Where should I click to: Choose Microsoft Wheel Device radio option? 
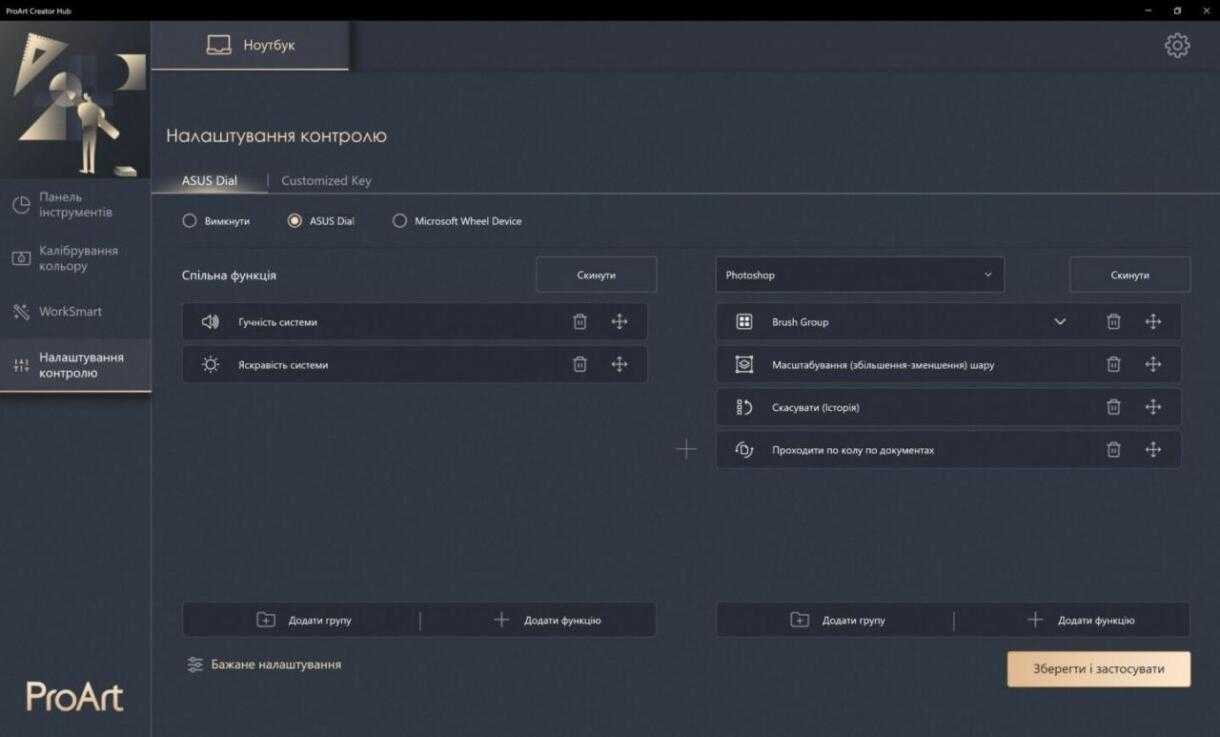(400, 221)
